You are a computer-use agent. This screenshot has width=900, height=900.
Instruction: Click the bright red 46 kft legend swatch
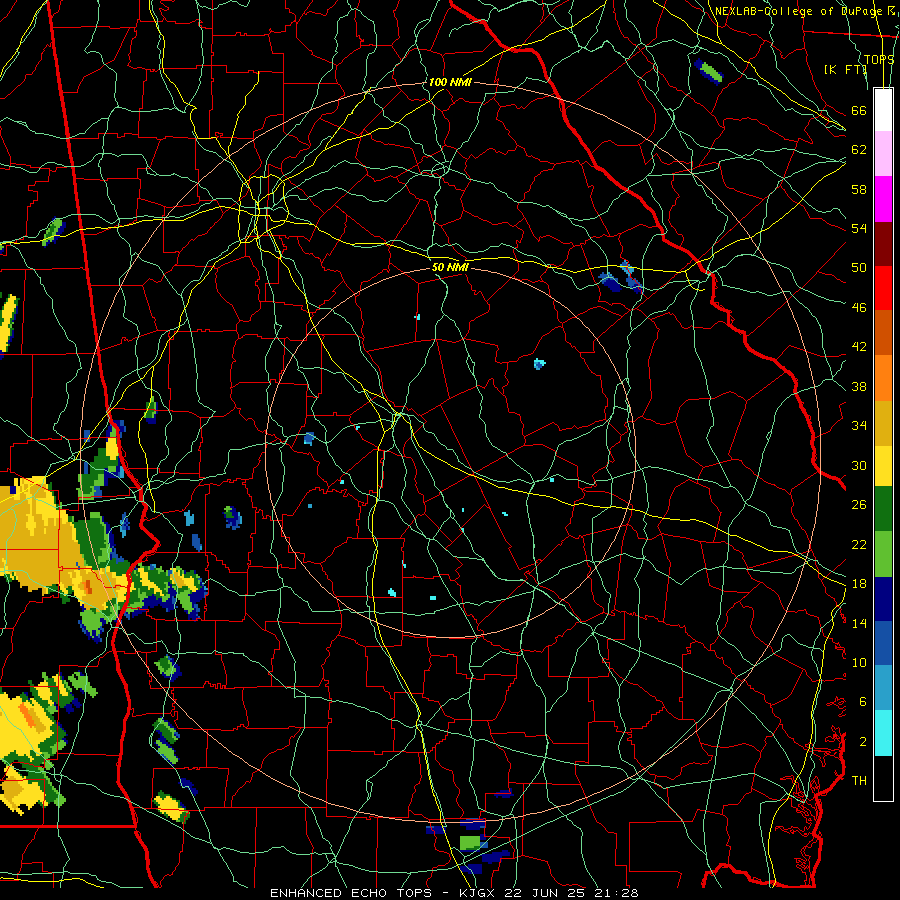pyautogui.click(x=883, y=288)
